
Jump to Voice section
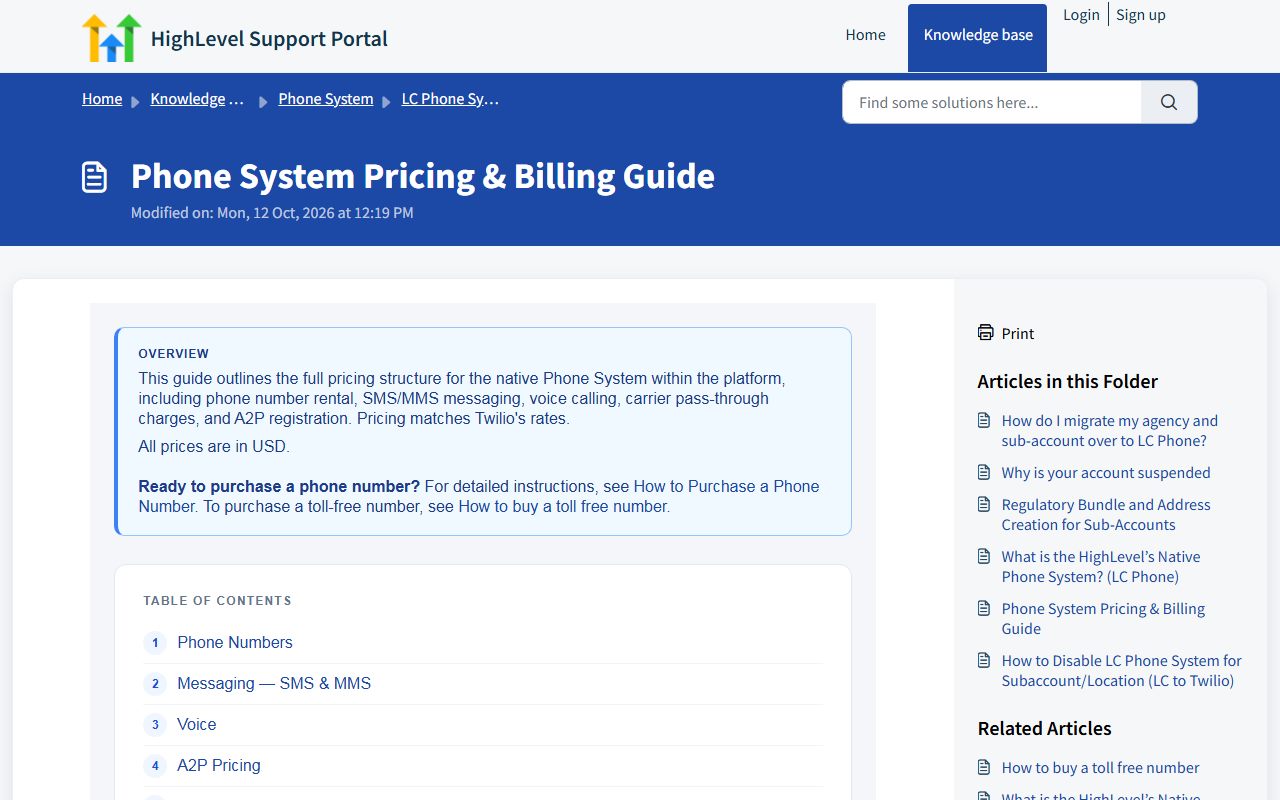click(x=197, y=724)
